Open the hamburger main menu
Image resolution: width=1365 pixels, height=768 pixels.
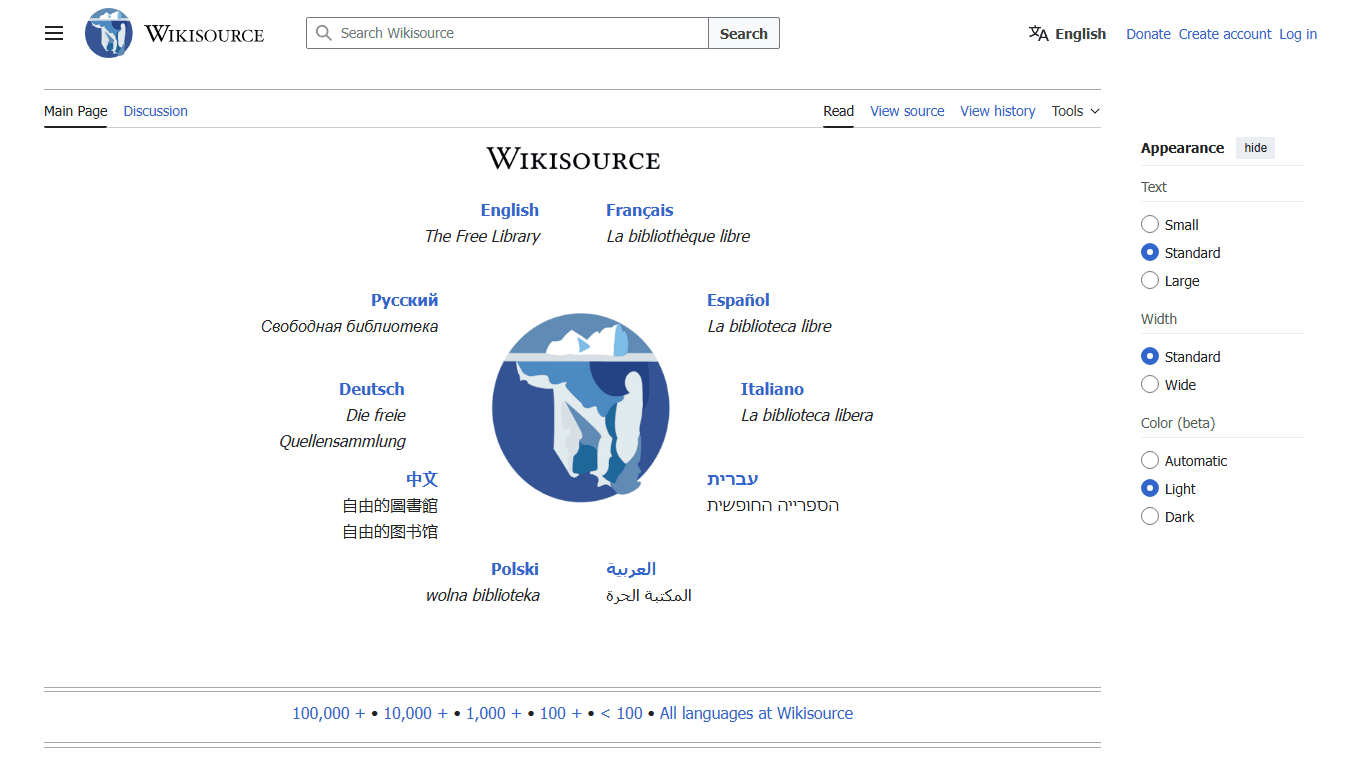pyautogui.click(x=54, y=33)
